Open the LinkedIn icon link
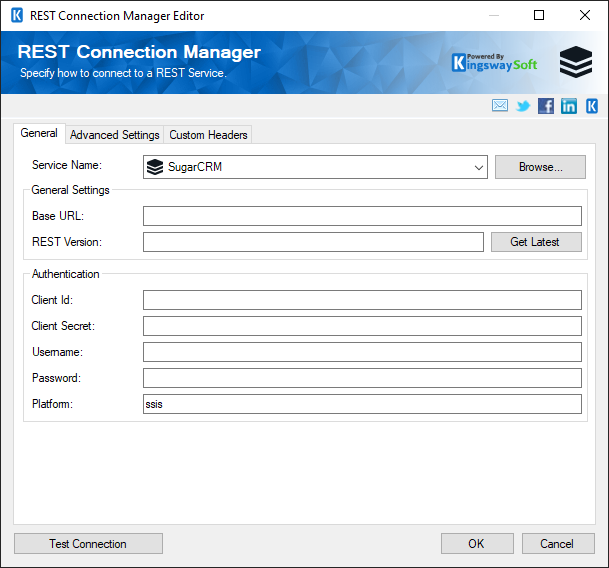Screen dimensions: 609x568 pos(569,106)
